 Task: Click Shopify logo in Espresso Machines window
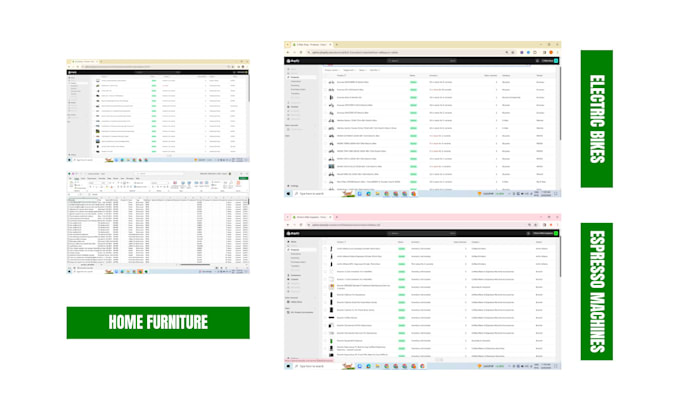[x=293, y=233]
